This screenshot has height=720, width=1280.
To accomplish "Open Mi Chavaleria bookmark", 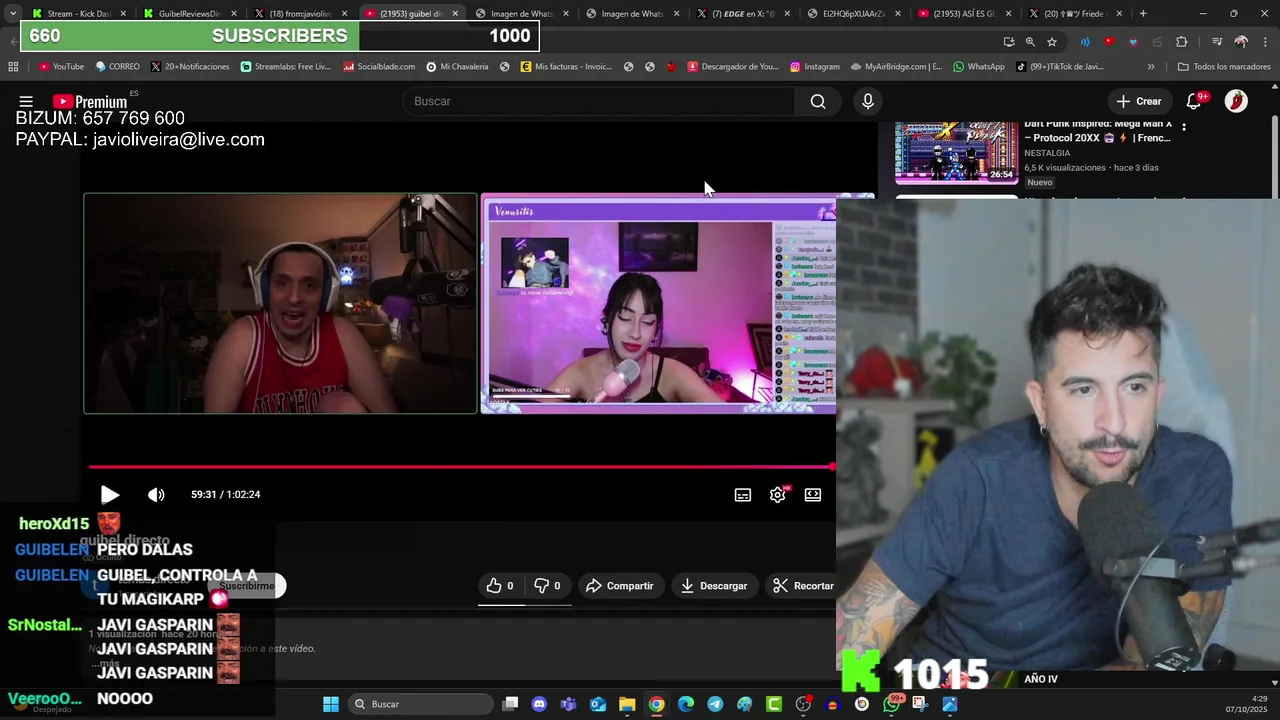I will click(457, 67).
